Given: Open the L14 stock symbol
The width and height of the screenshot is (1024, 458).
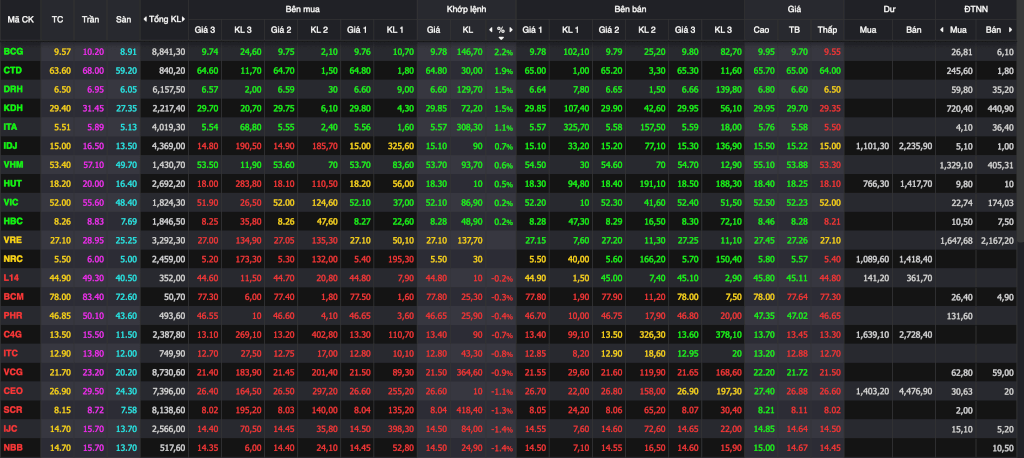Looking at the screenshot, I should pos(11,277).
